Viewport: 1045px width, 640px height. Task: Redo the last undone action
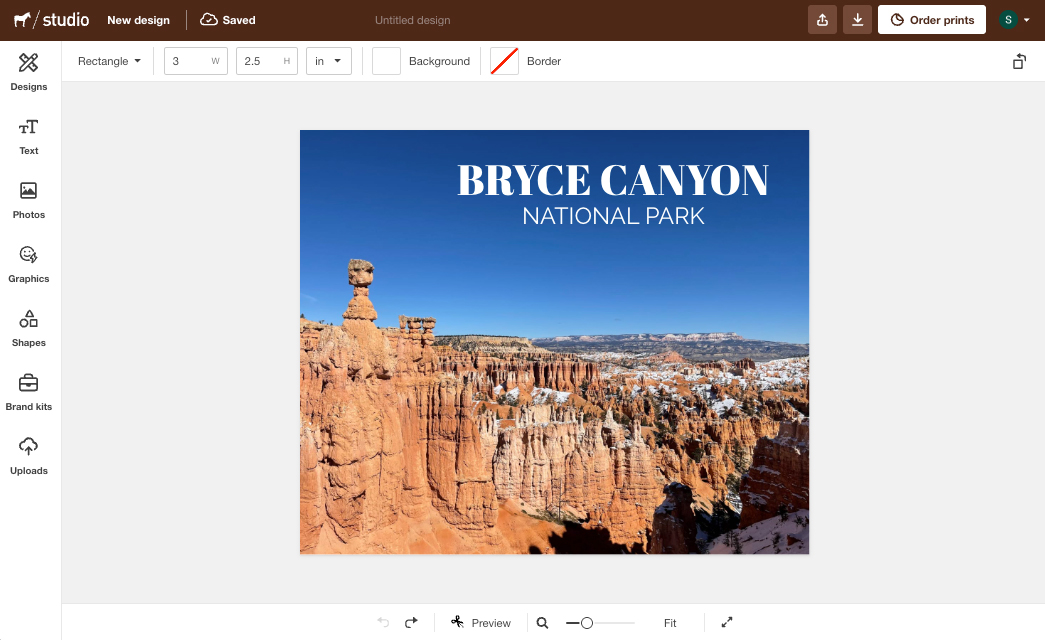click(x=410, y=622)
